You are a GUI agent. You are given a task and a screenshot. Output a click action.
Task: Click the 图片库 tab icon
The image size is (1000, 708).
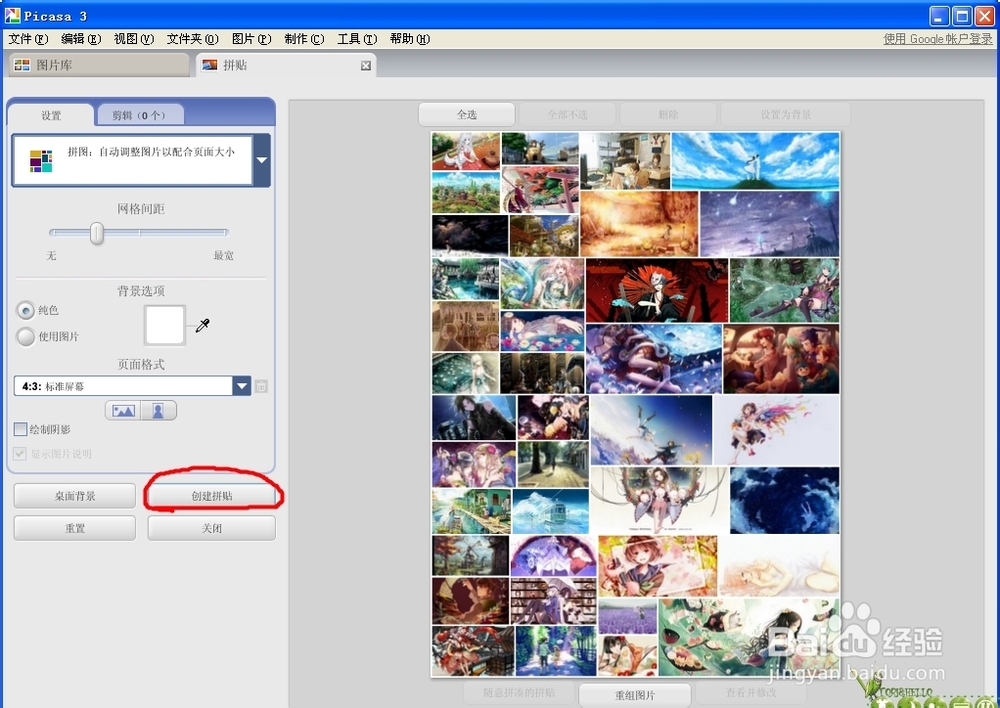[x=22, y=65]
